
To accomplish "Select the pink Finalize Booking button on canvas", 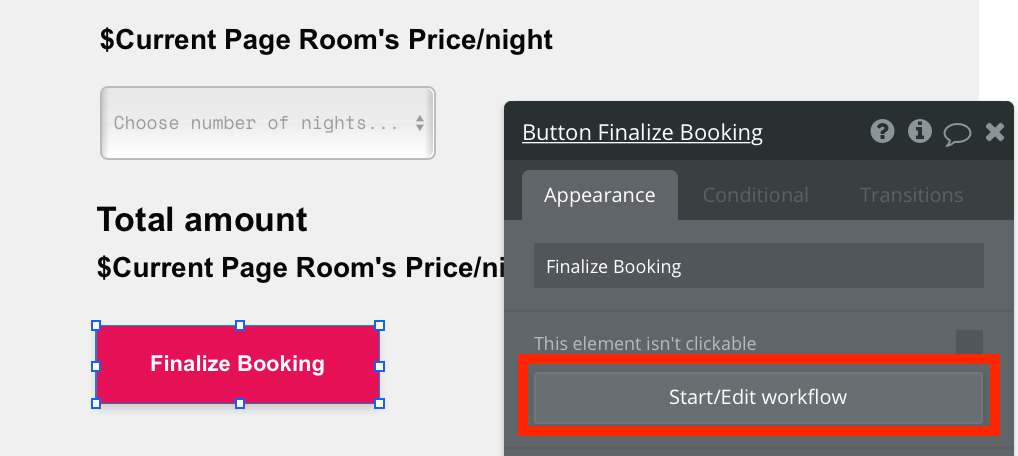I will [238, 364].
